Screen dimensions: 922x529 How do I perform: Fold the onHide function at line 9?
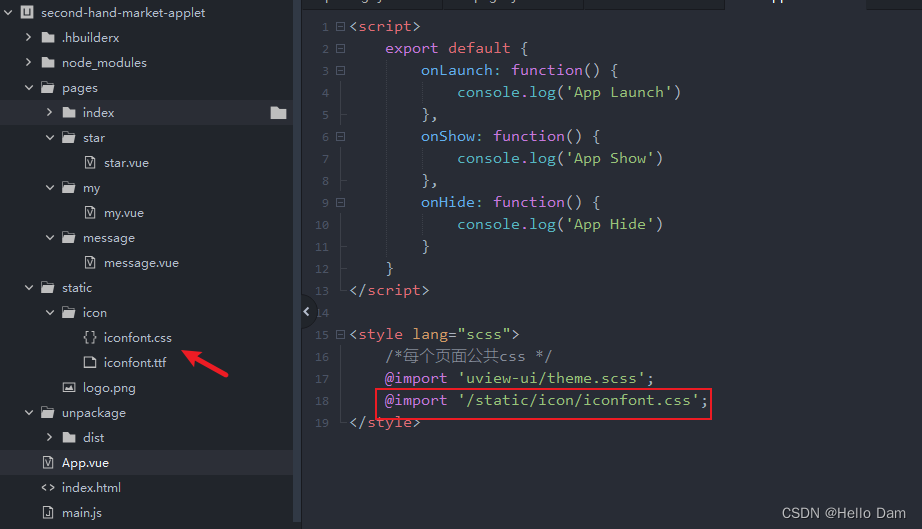click(x=340, y=202)
